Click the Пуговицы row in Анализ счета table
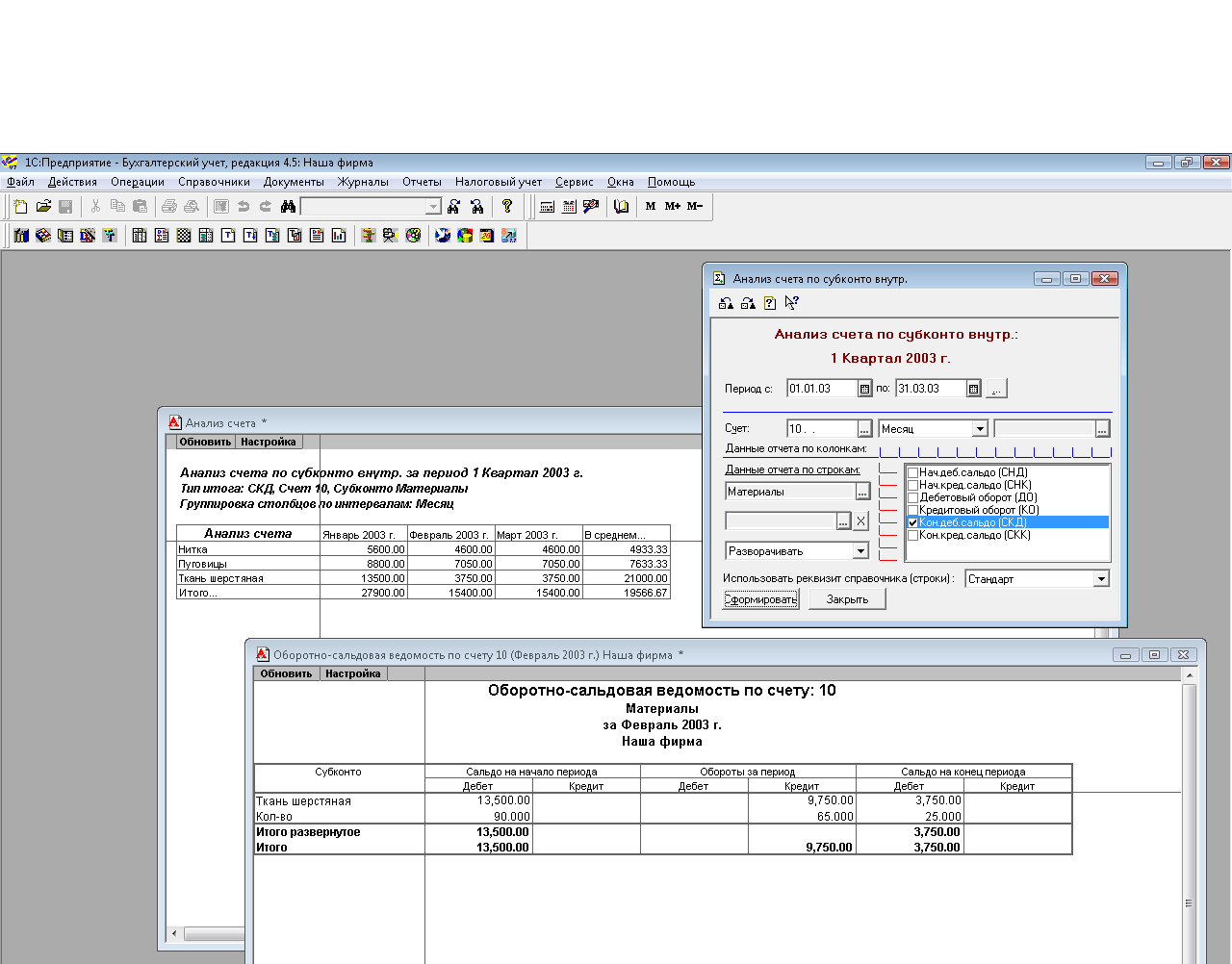This screenshot has height=964, width=1232. (x=423, y=564)
